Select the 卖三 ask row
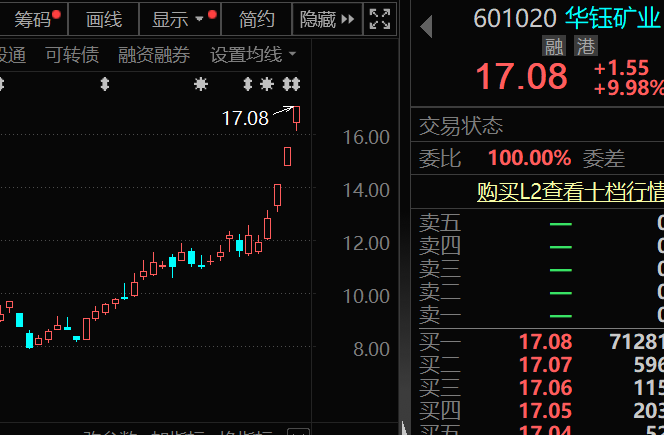664x435 pixels. pos(541,269)
